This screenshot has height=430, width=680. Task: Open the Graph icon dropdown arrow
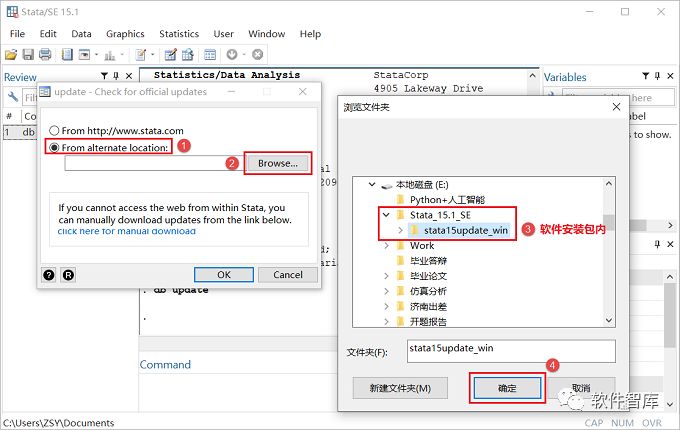122,55
